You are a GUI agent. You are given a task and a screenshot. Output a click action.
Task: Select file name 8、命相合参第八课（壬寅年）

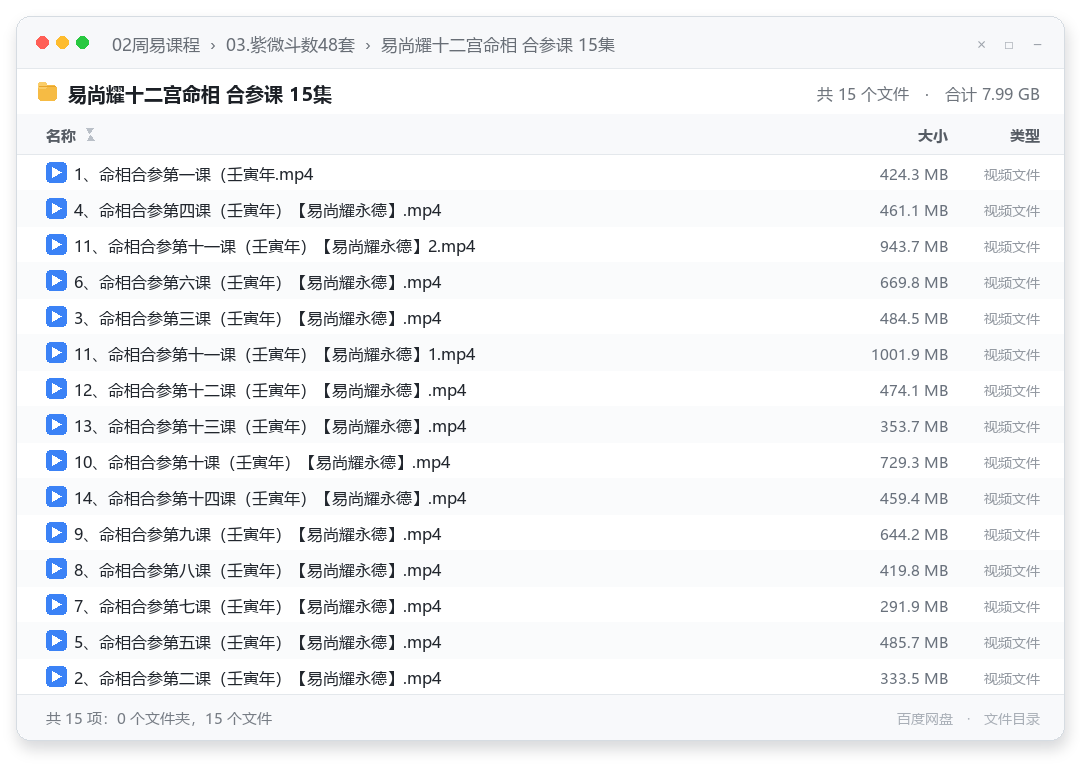coord(258,570)
